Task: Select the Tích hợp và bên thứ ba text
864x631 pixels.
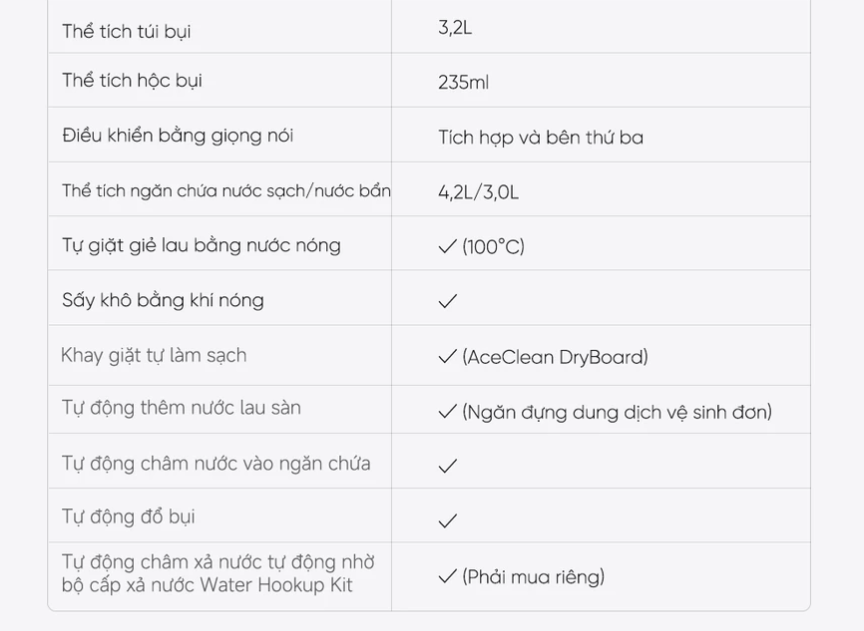Action: click(540, 137)
